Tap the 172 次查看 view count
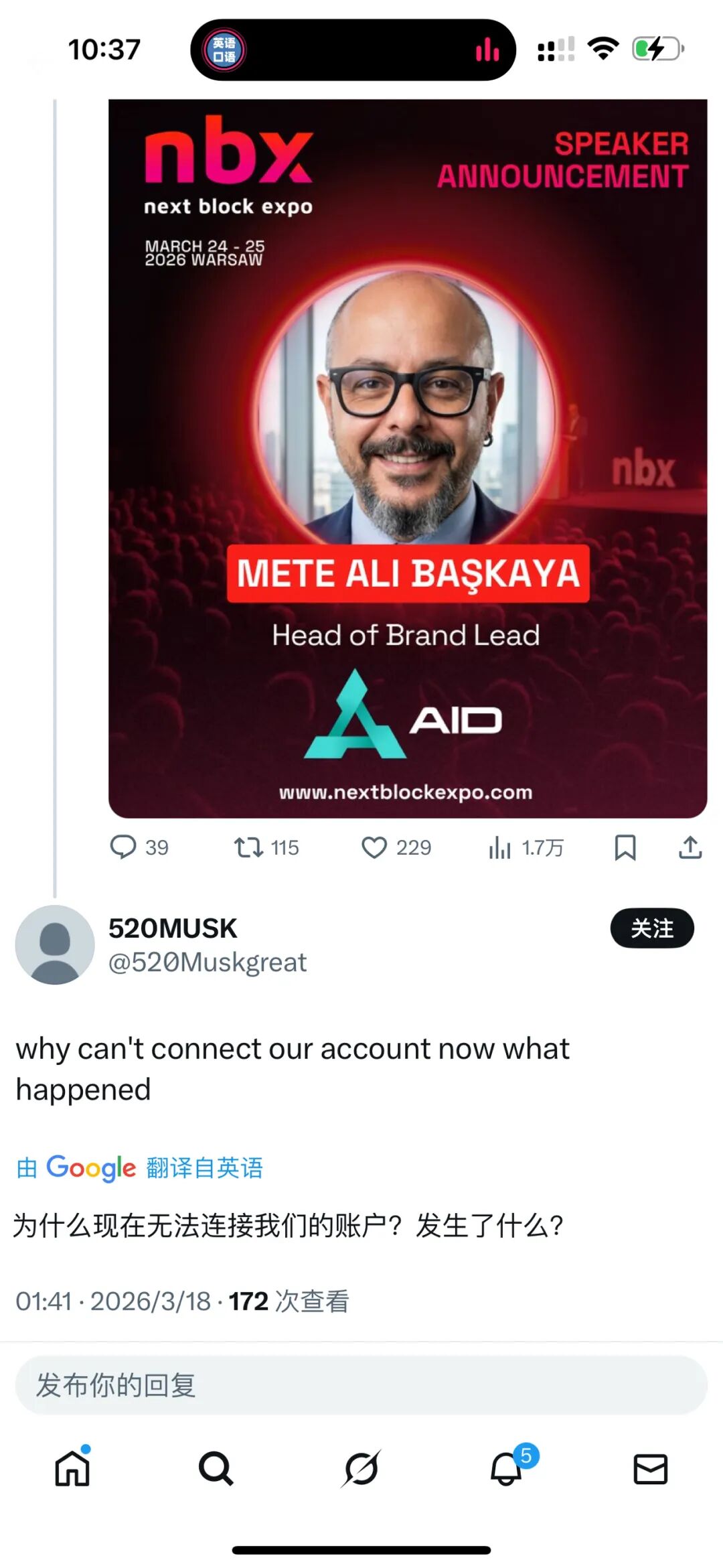 [289, 1301]
